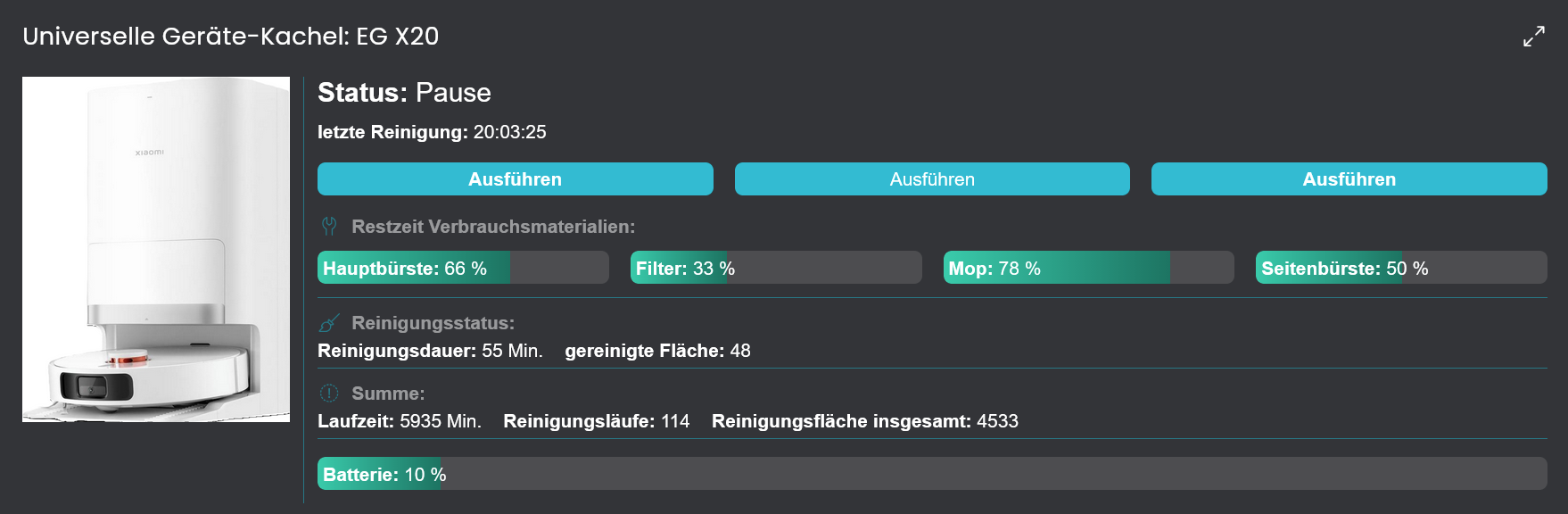1568x514 pixels.
Task: Click the Status: Pause heading
Action: click(x=404, y=93)
